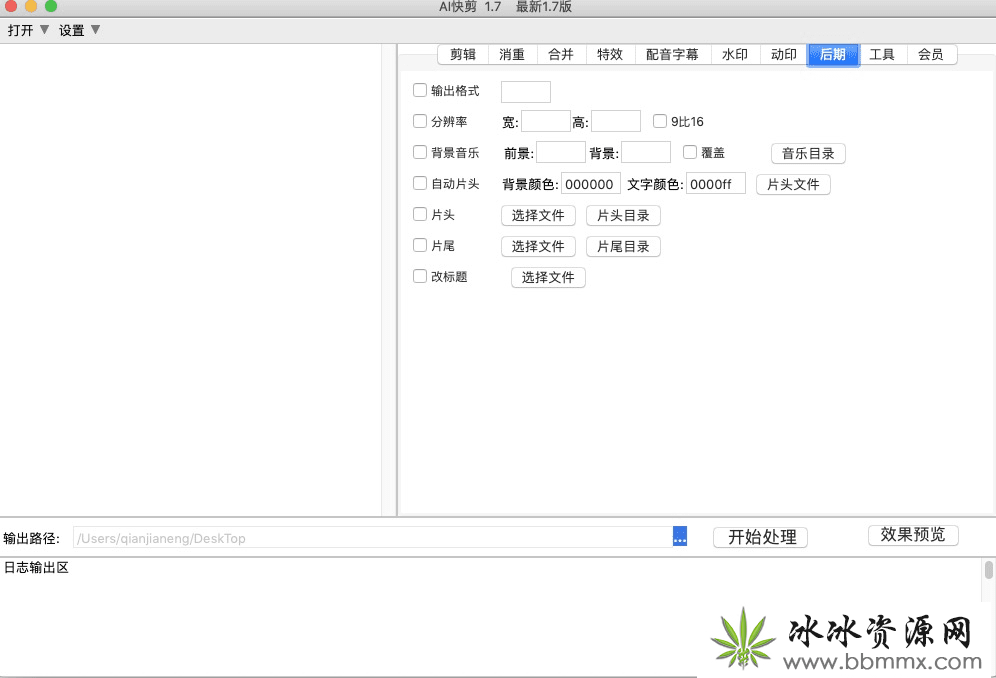Enable the 输出格式 checkbox
The width and height of the screenshot is (996, 678).
(x=420, y=90)
